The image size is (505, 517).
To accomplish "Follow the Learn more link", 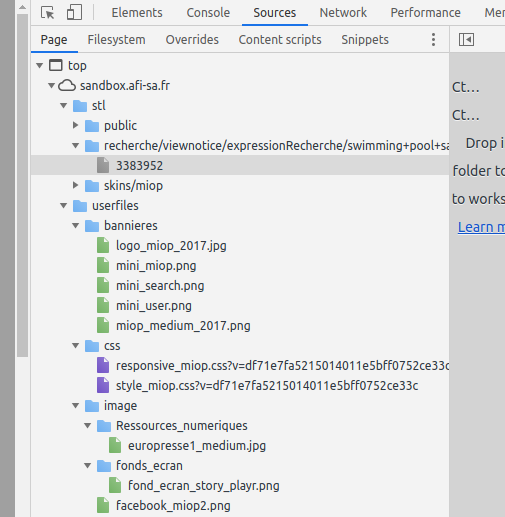I will 481,227.
